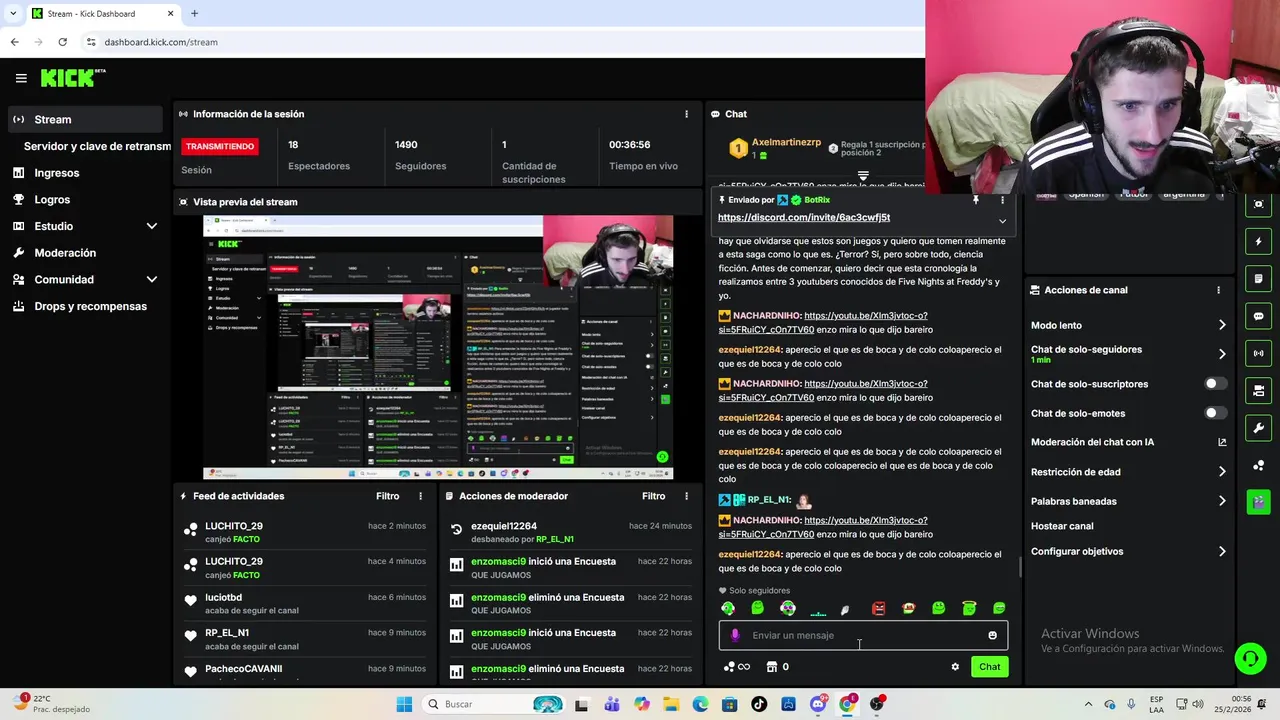Viewport: 1280px width, 720px height.
Task: Click microphone icon in chat message box
Action: coord(735,635)
